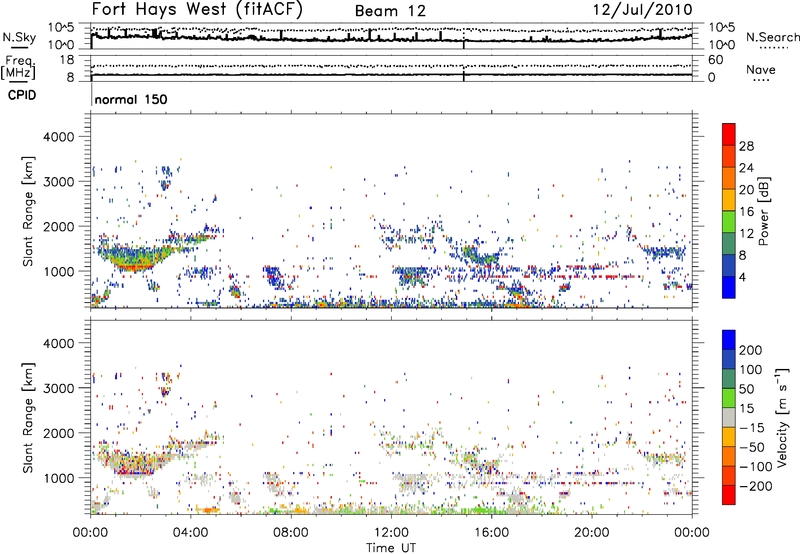Select the 'Beam 12' label

pyautogui.click(x=390, y=11)
